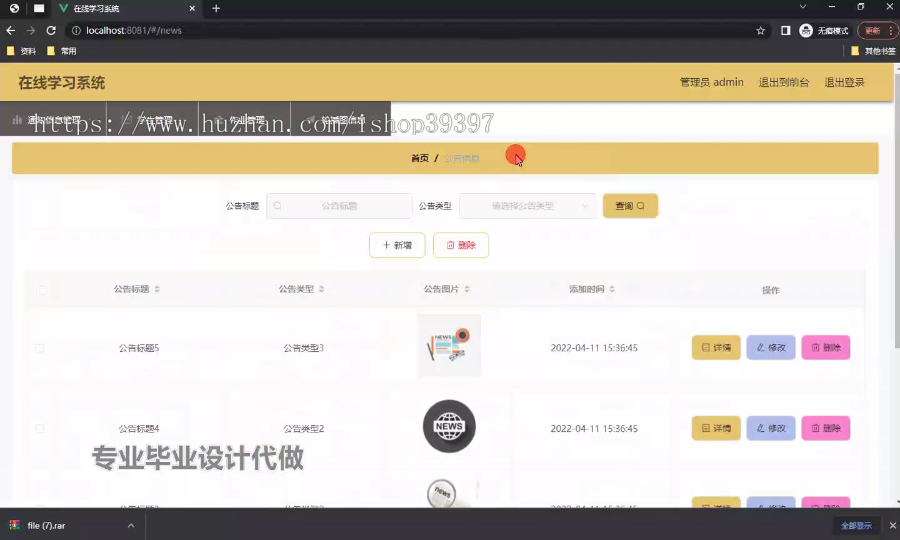The width and height of the screenshot is (900, 540).
Task: Sort by the 公告标题 column arrows
Action: pyautogui.click(x=157, y=289)
